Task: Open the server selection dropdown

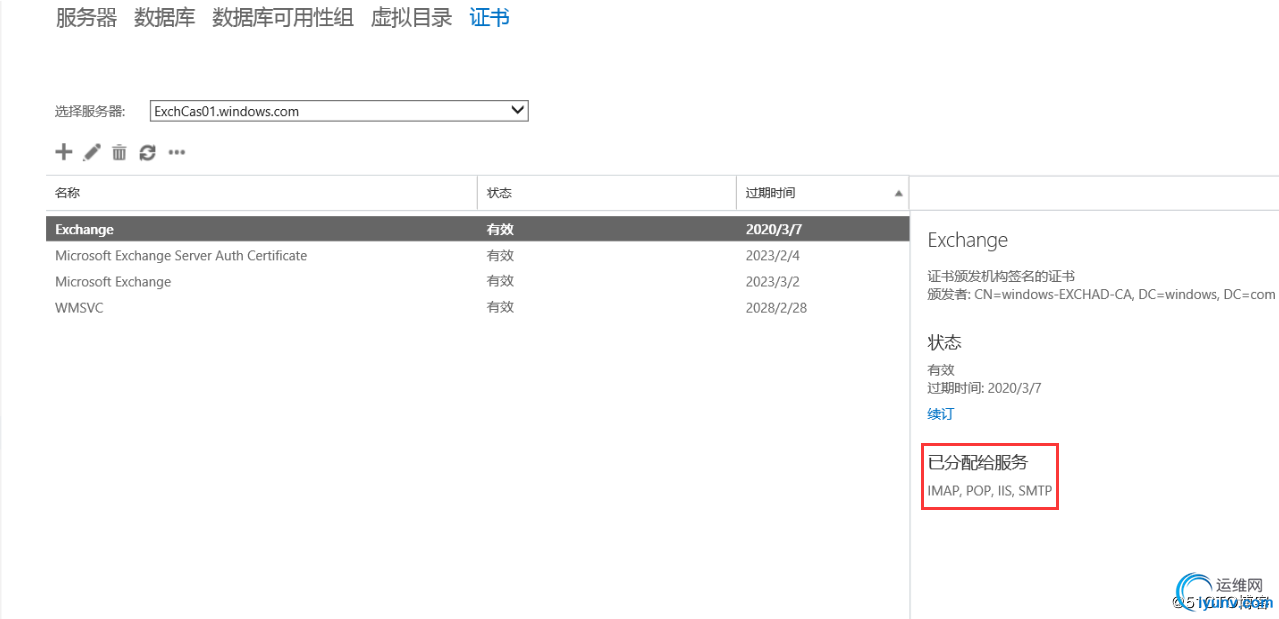Action: tap(339, 111)
